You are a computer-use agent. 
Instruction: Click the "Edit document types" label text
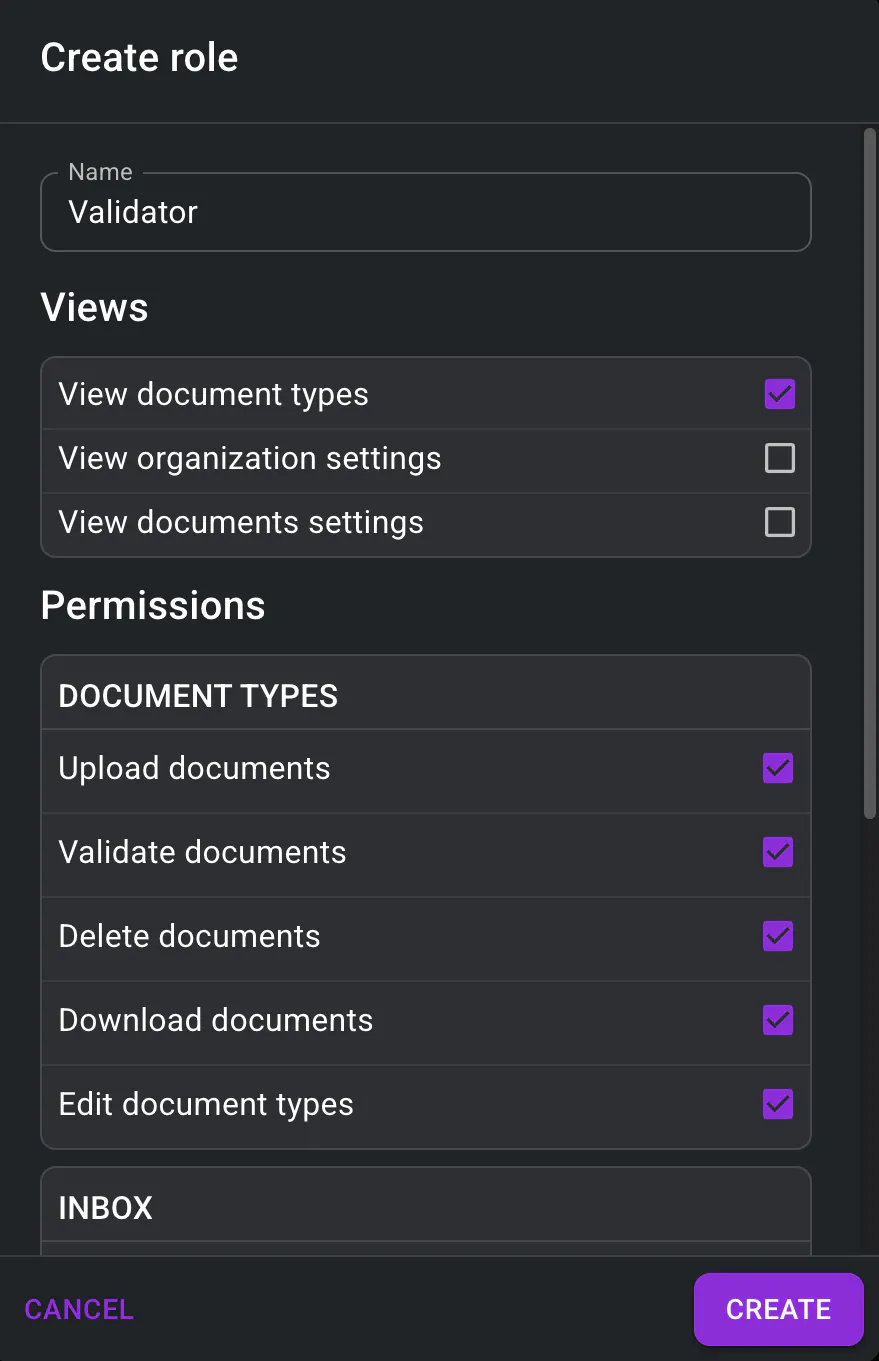(206, 1104)
